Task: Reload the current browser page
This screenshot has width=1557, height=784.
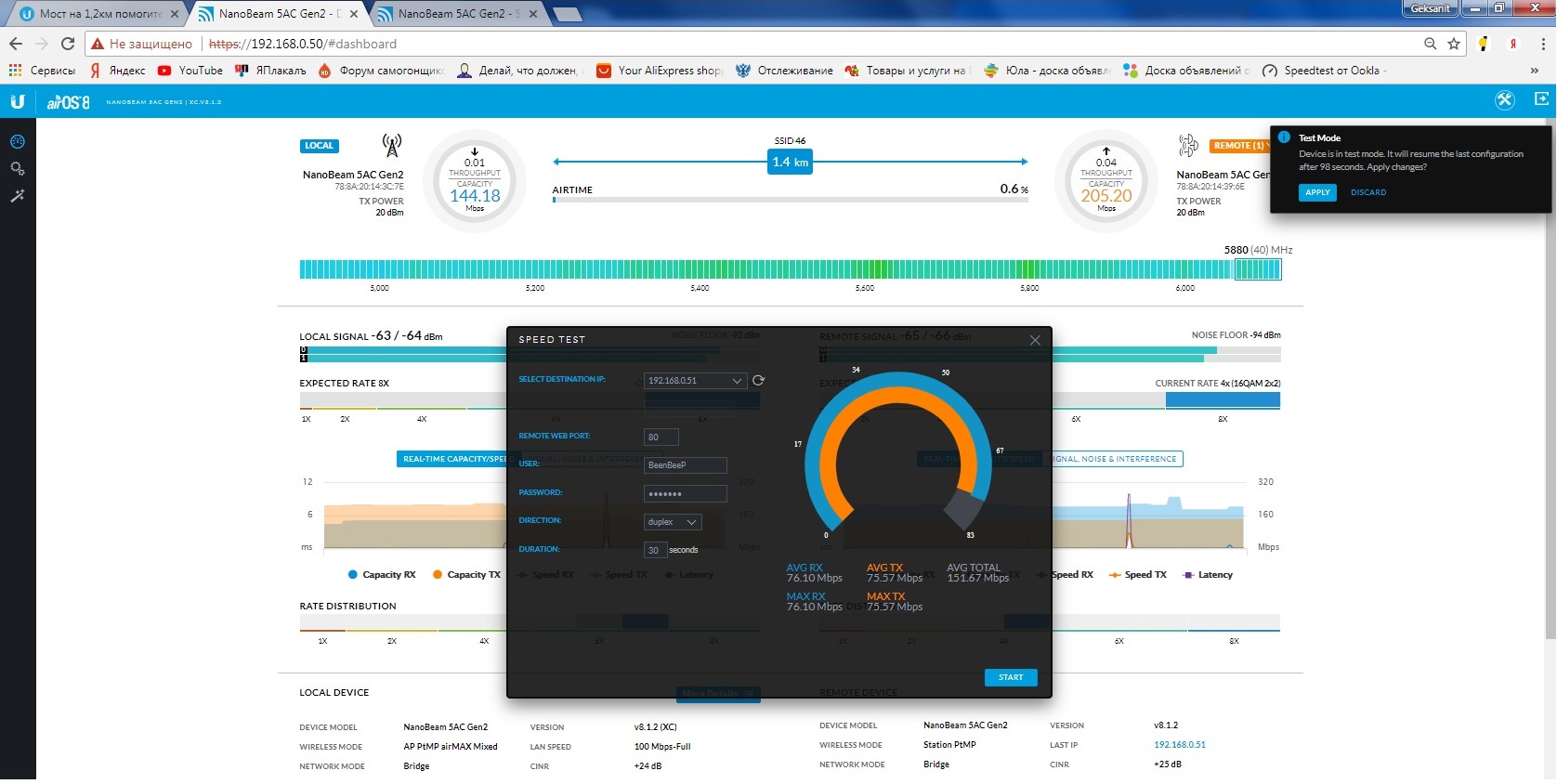Action: [x=68, y=44]
